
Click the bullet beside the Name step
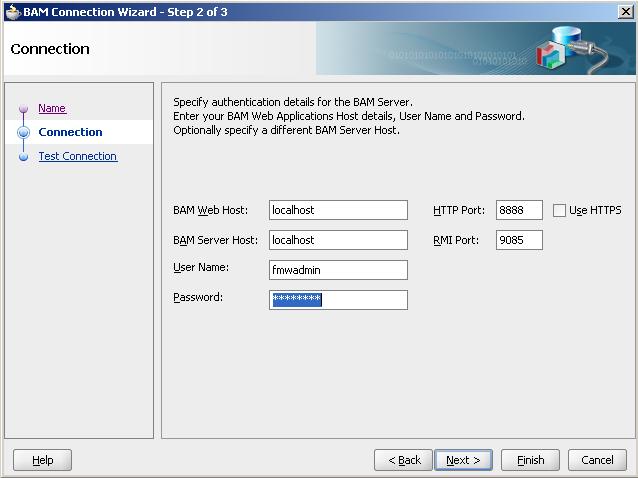click(24, 109)
